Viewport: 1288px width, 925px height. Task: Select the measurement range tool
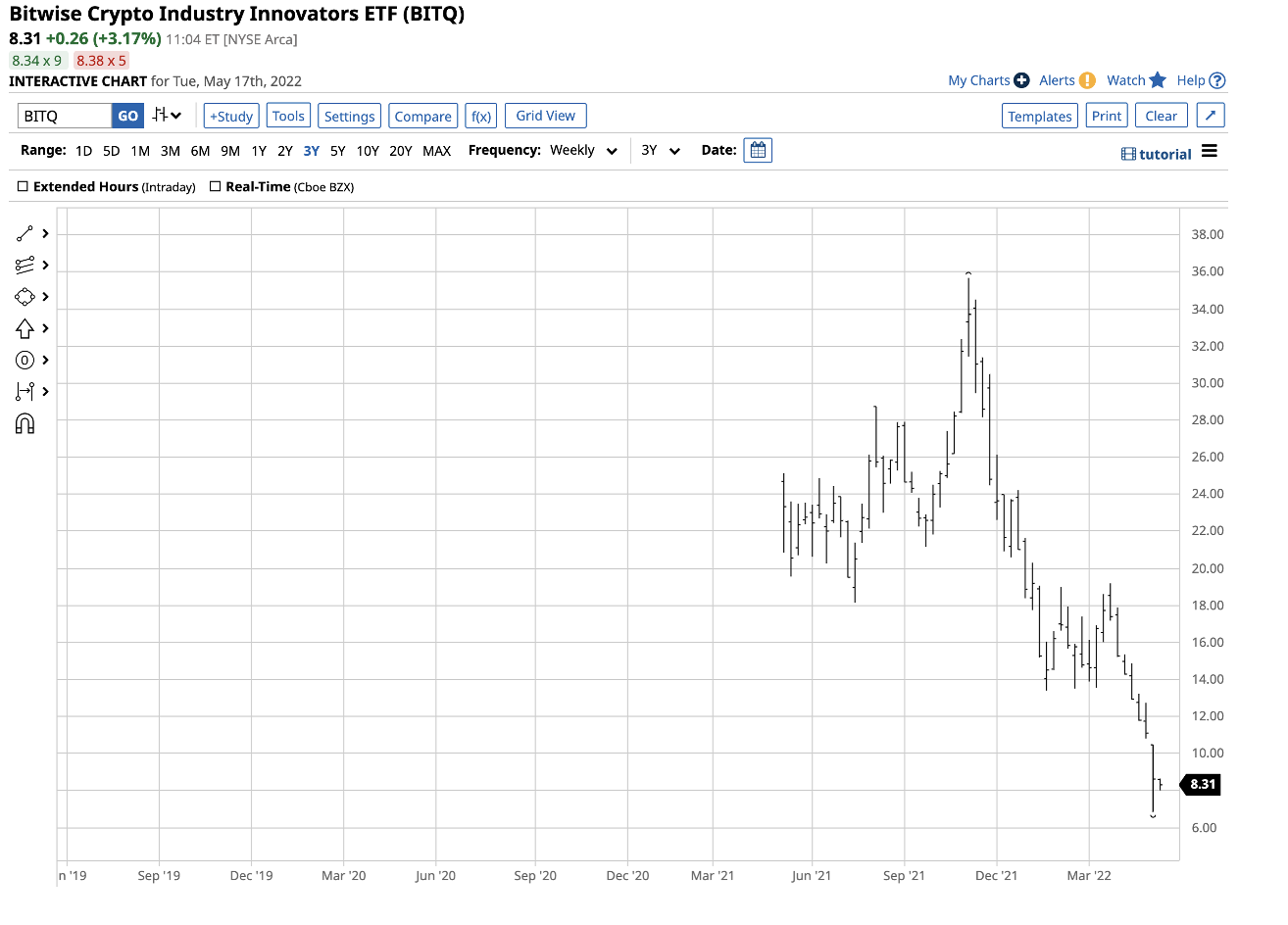coord(25,391)
